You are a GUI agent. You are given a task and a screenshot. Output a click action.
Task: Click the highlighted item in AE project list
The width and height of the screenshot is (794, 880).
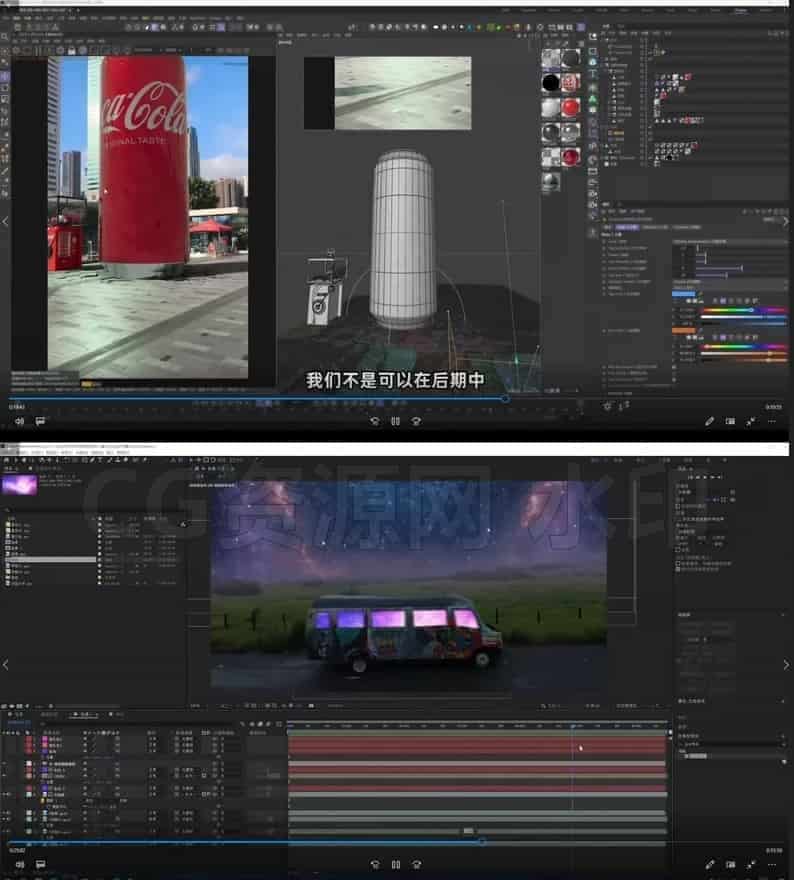[x=51, y=560]
